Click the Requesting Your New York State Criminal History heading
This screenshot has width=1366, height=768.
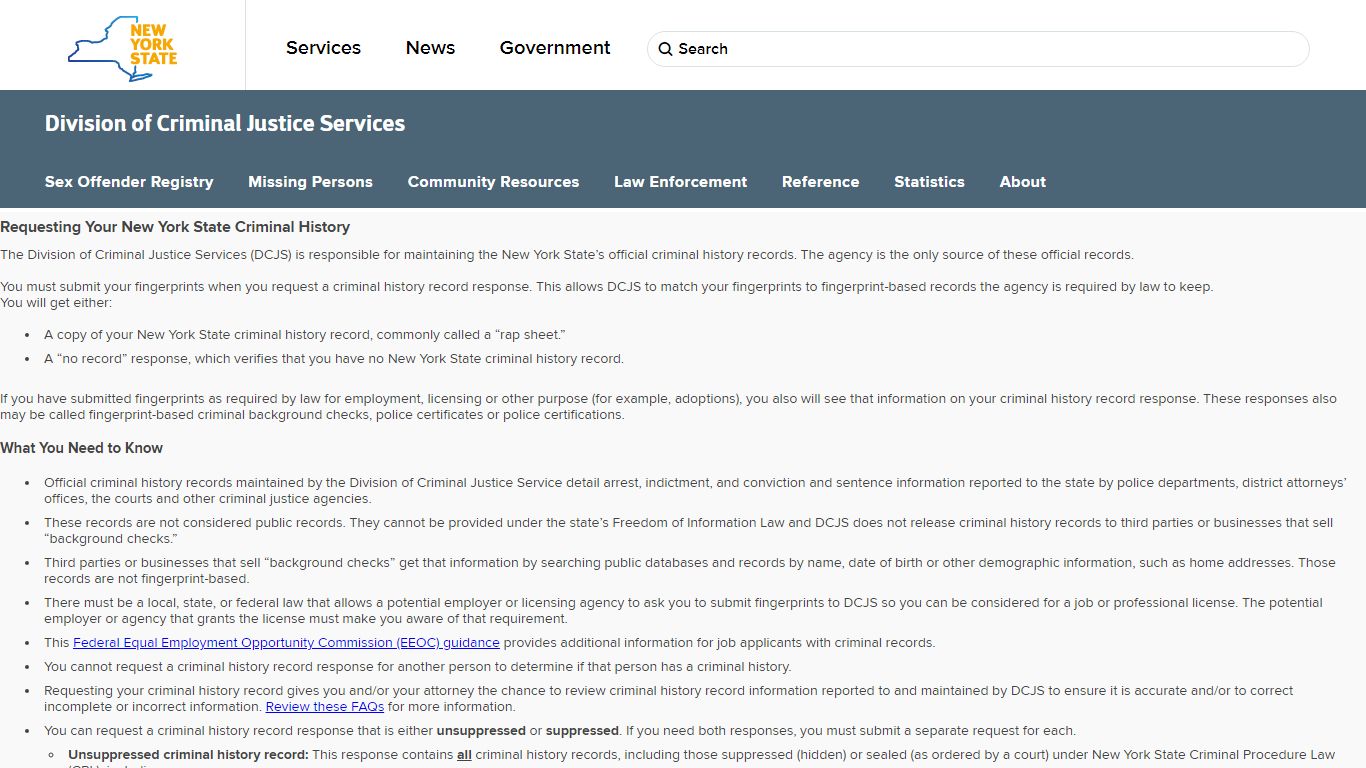coord(175,227)
